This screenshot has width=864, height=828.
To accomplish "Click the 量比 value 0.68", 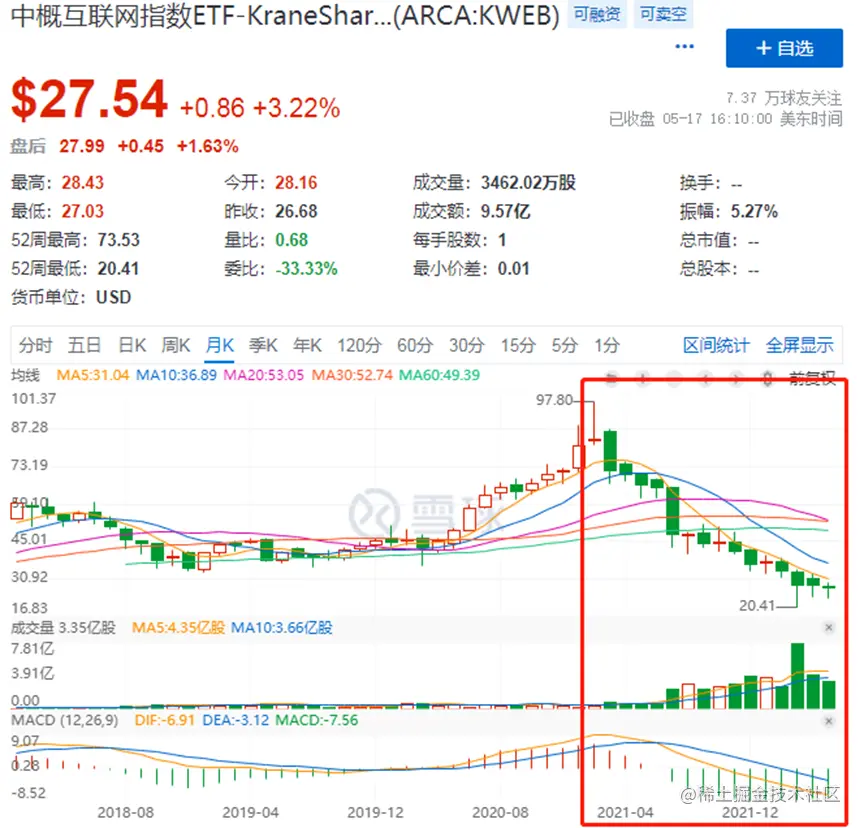I will pos(291,240).
